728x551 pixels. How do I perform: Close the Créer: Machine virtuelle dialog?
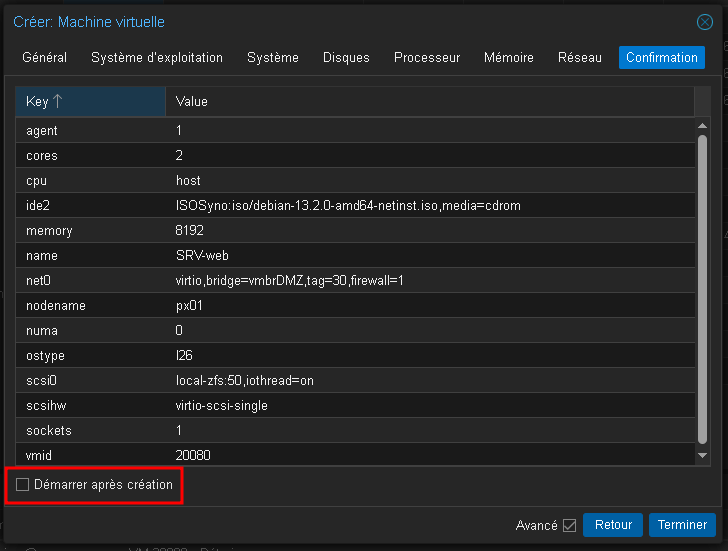click(x=704, y=22)
